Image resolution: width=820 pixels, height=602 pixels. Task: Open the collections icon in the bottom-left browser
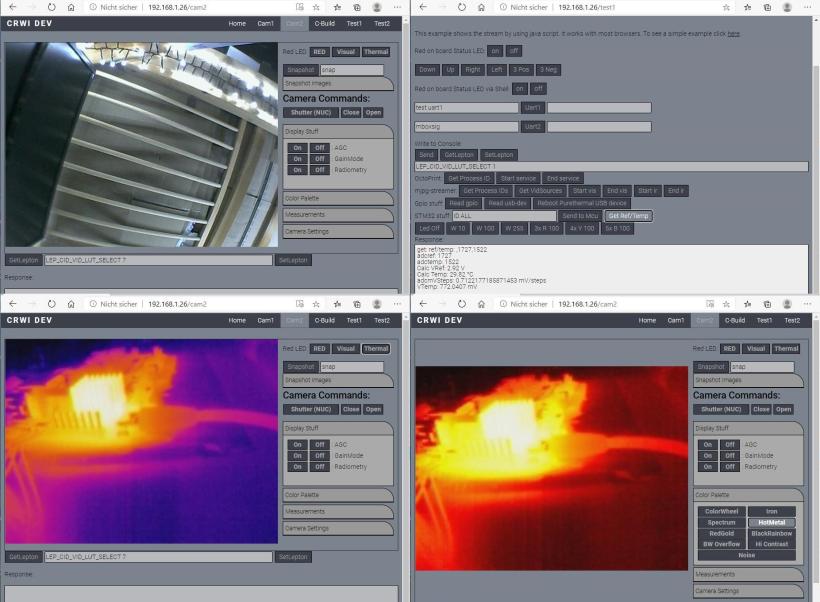click(x=356, y=303)
